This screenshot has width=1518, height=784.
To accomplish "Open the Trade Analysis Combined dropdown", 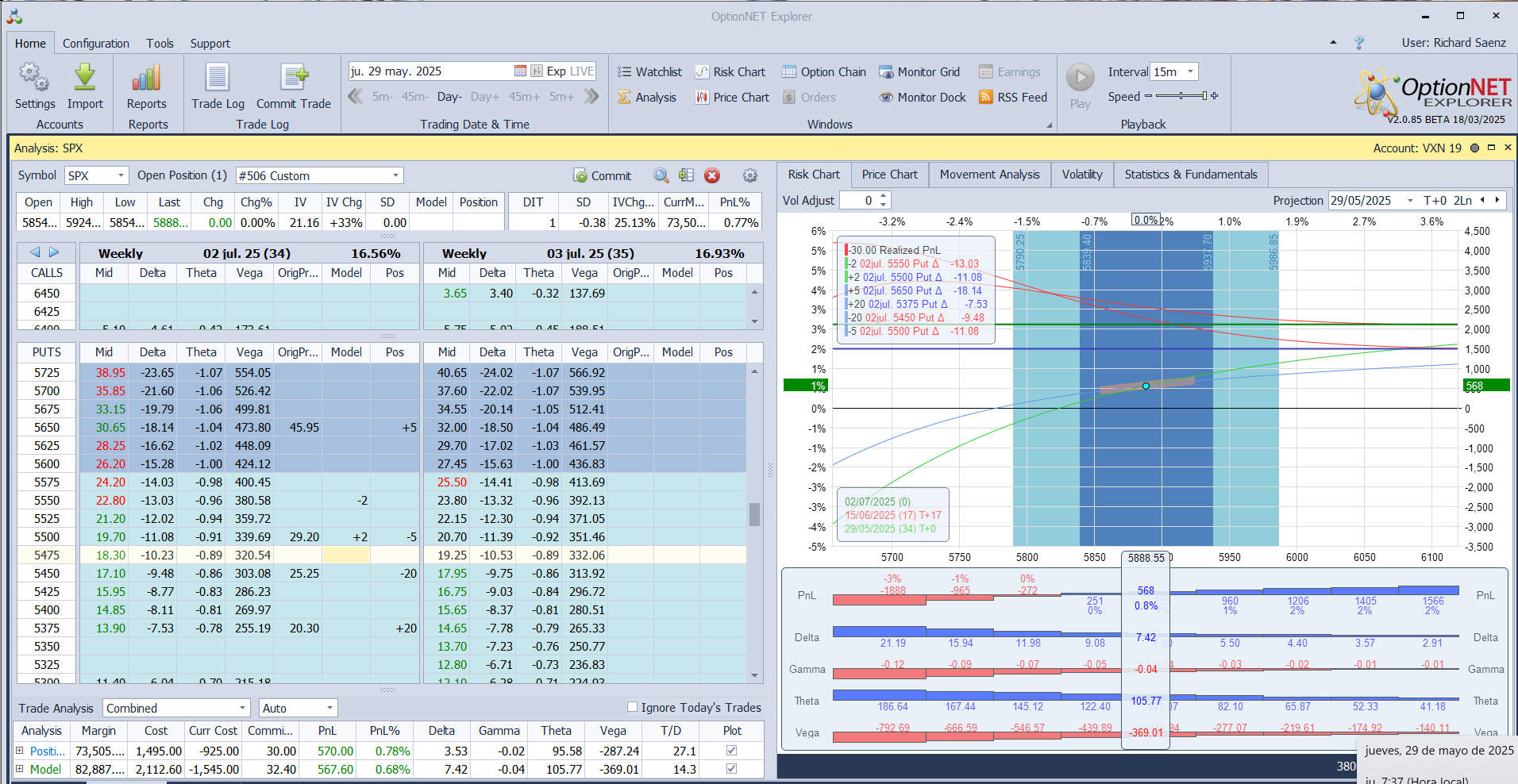I will [242, 708].
